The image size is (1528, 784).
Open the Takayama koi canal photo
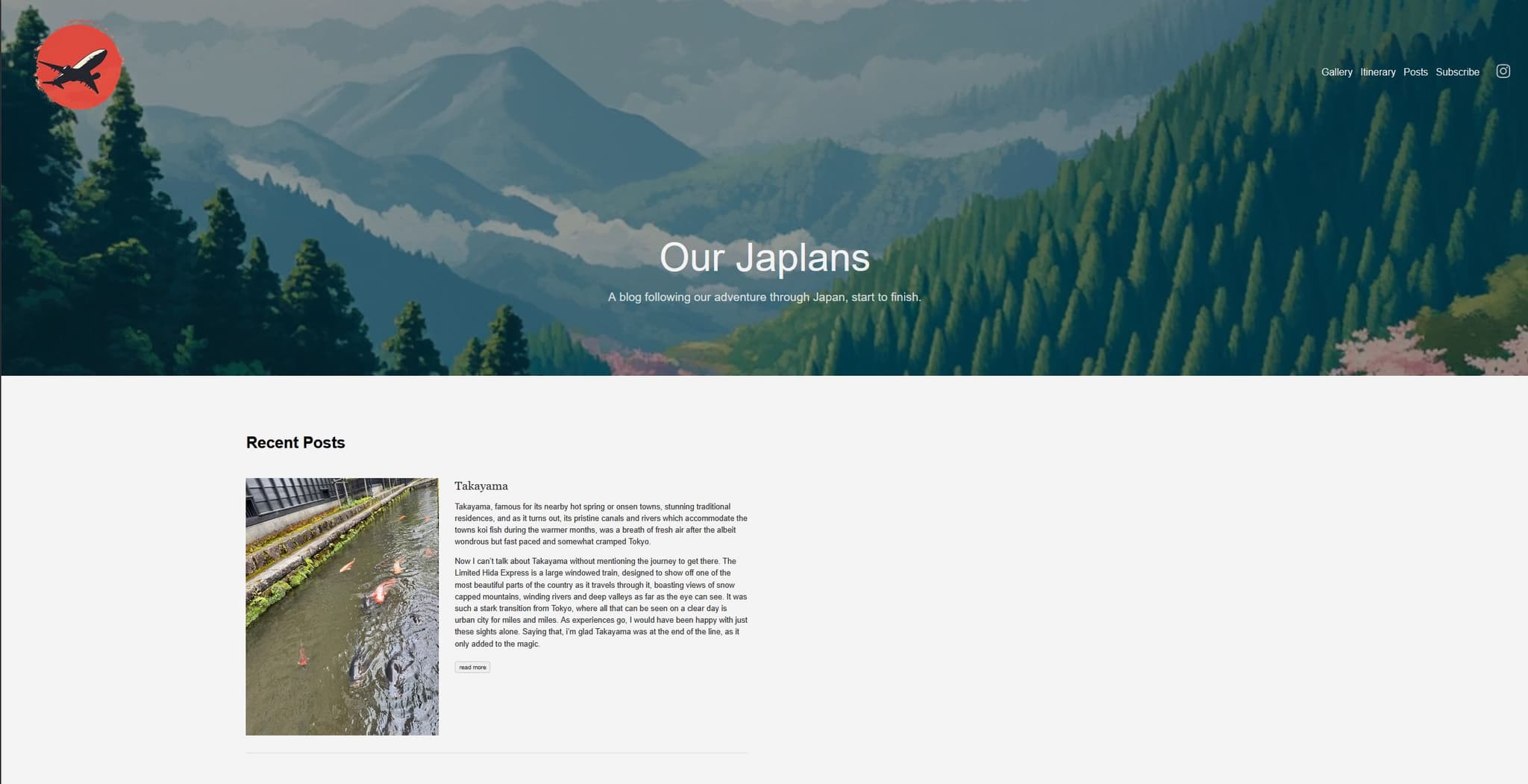coord(342,606)
